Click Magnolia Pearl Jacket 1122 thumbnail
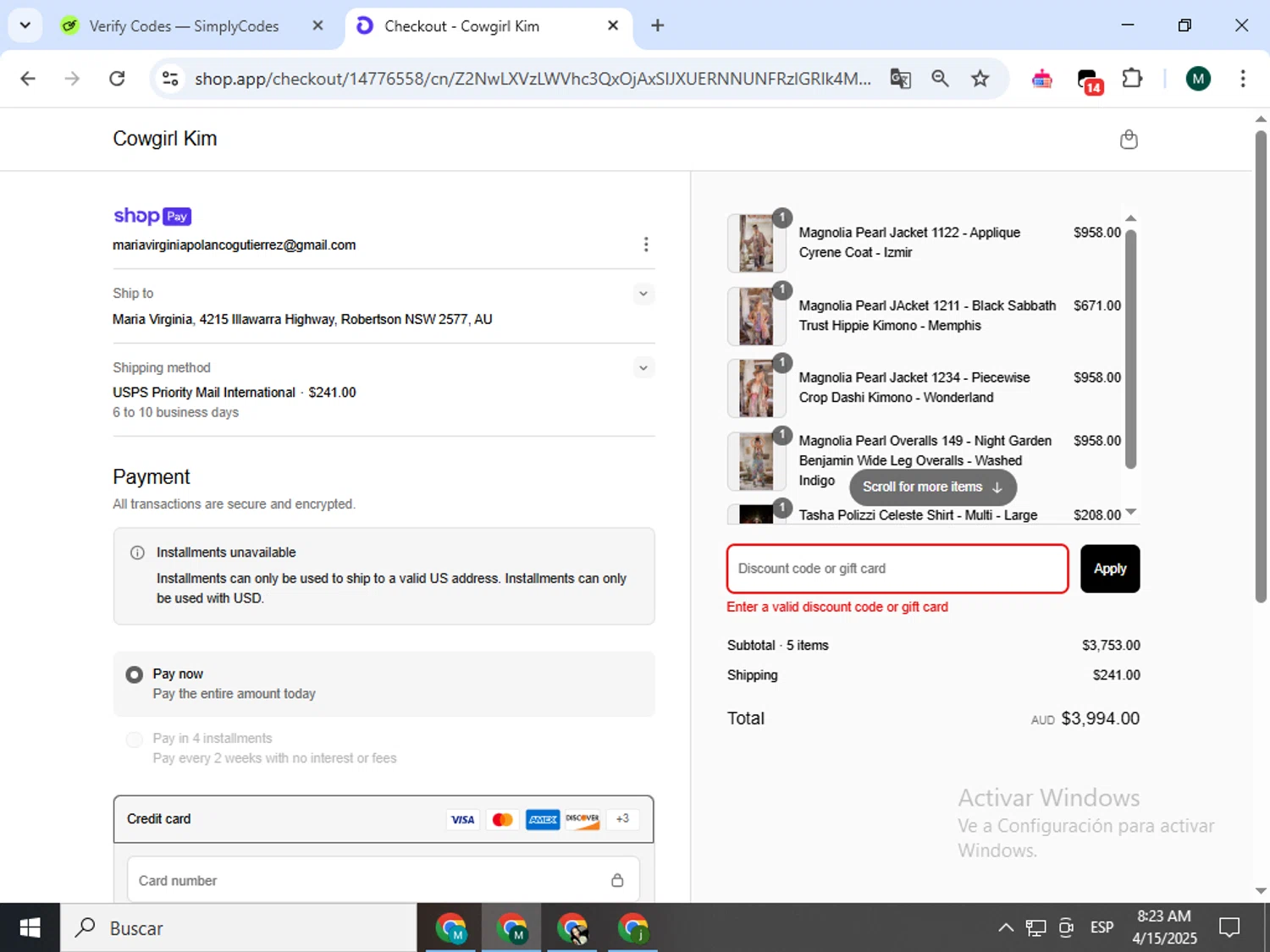 pyautogui.click(x=756, y=243)
